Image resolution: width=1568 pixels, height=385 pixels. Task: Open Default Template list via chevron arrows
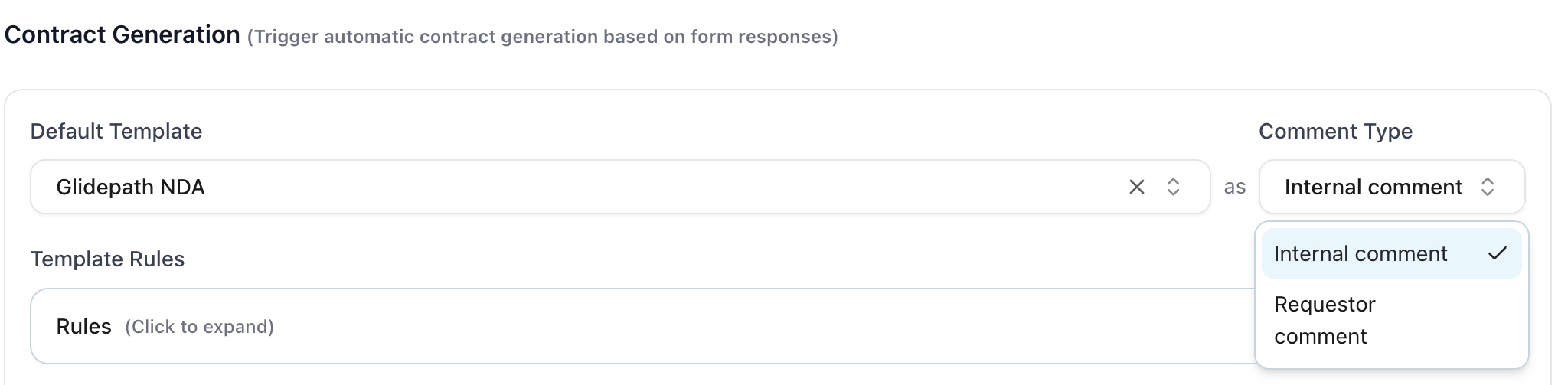[x=1173, y=187]
